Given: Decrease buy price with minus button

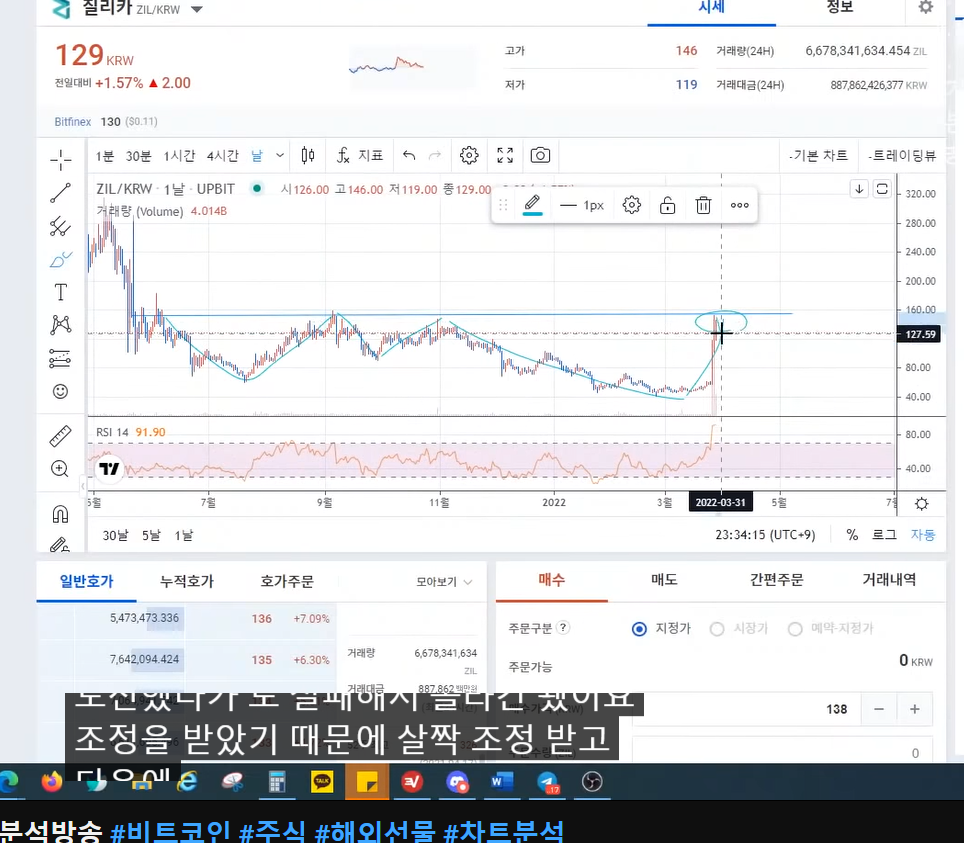Looking at the screenshot, I should click(x=879, y=709).
